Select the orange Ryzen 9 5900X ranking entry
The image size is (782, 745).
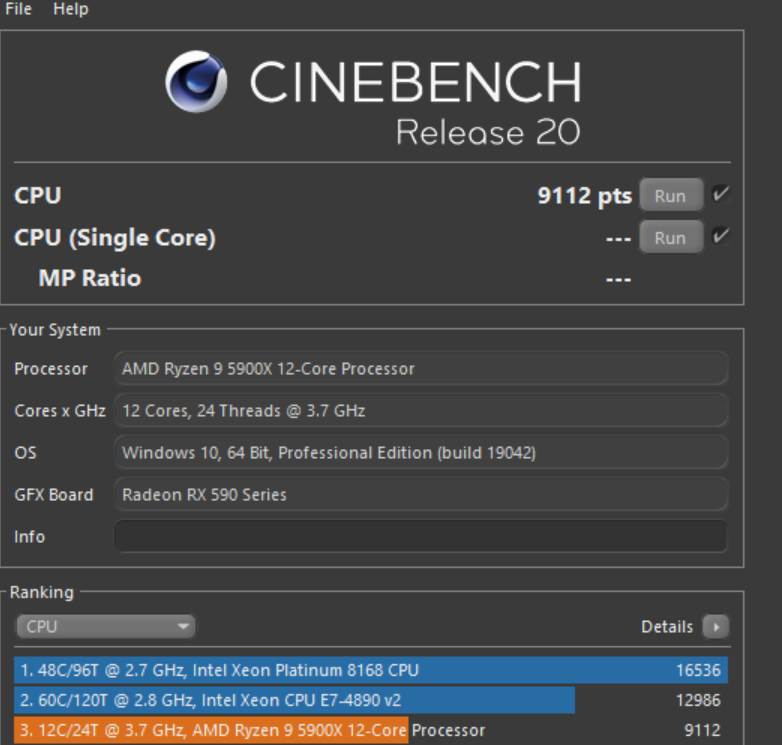tap(211, 731)
